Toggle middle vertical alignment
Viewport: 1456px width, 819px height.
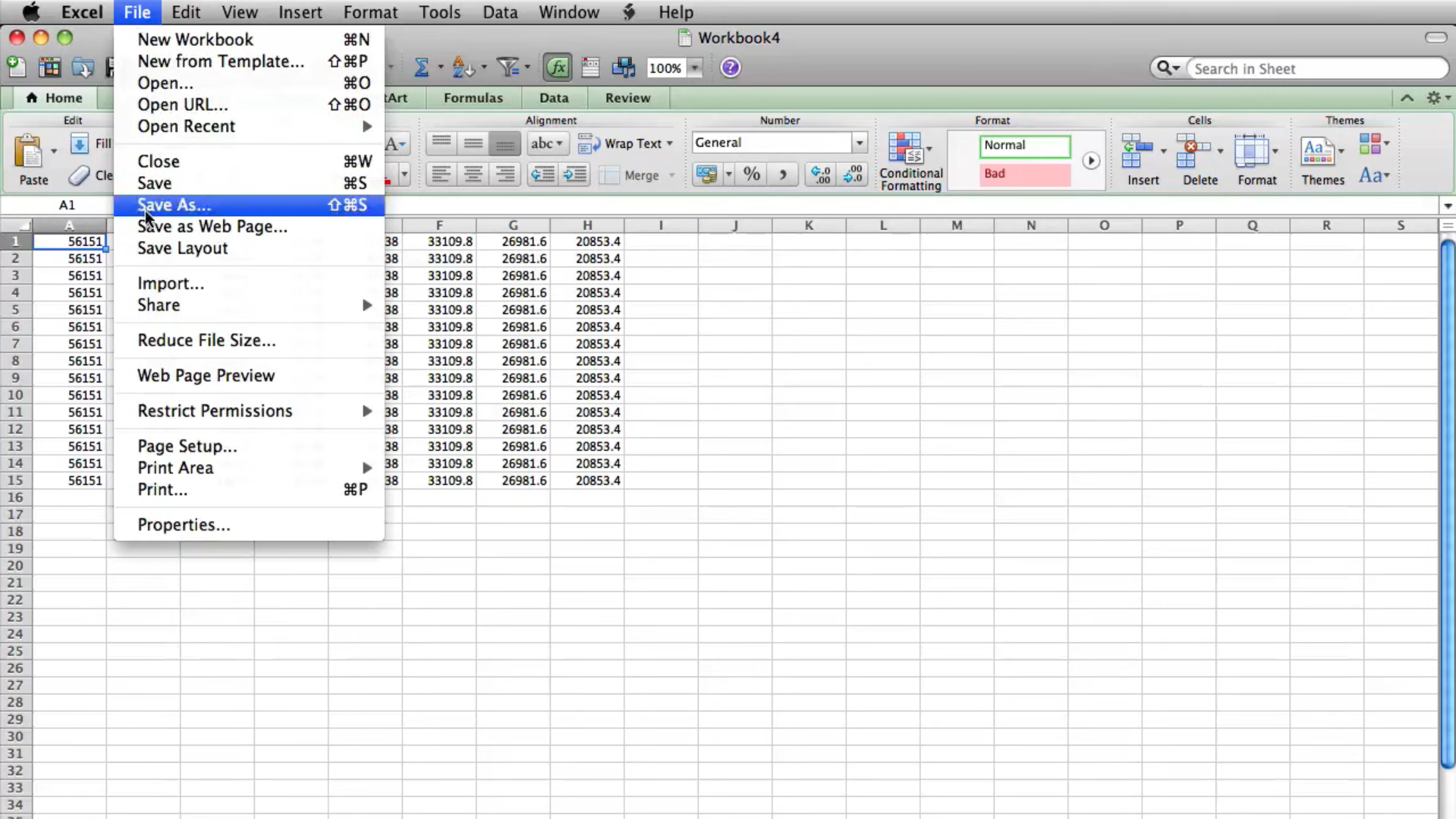click(x=473, y=143)
